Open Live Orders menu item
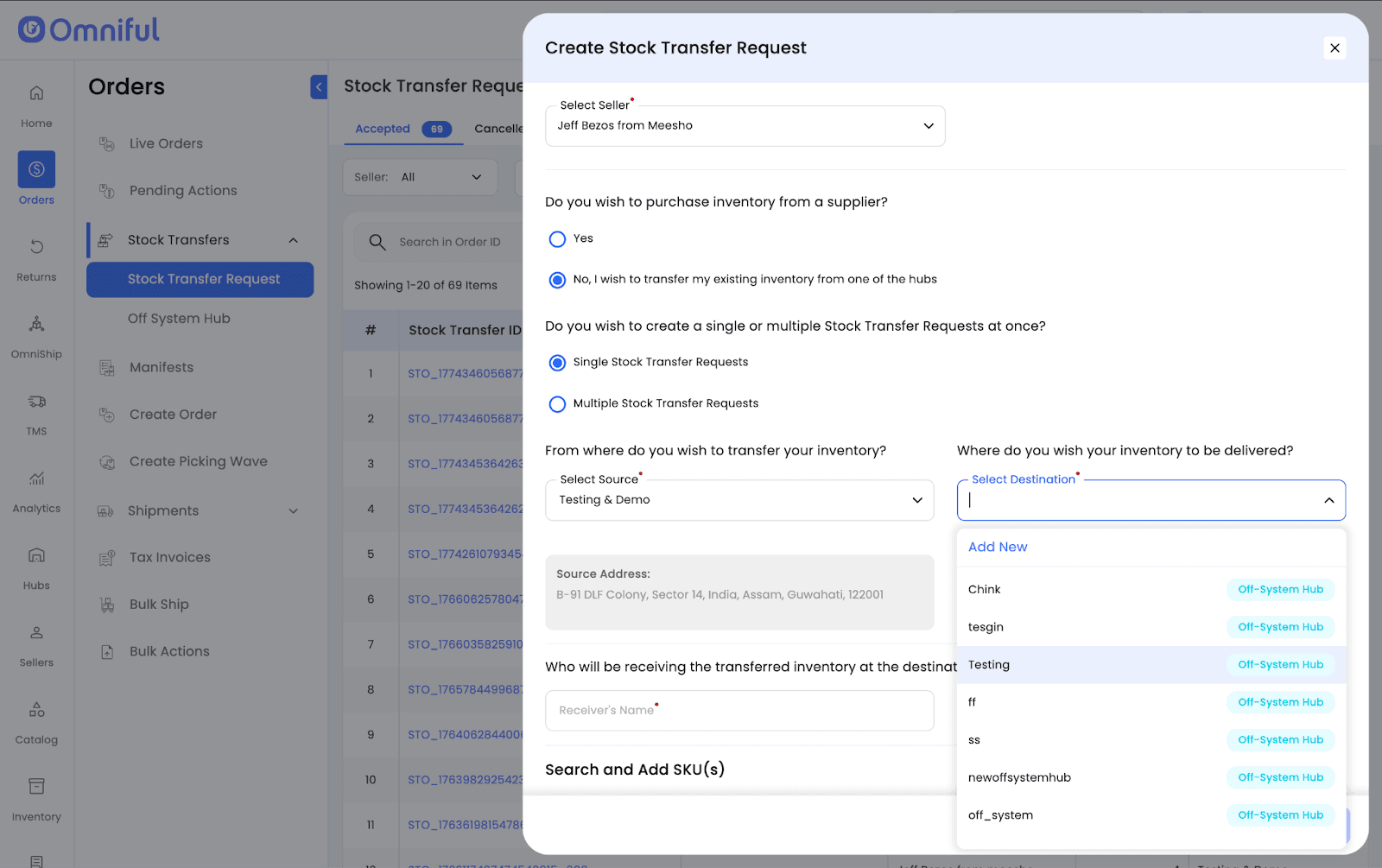Viewport: 1382px width, 868px height. click(166, 143)
